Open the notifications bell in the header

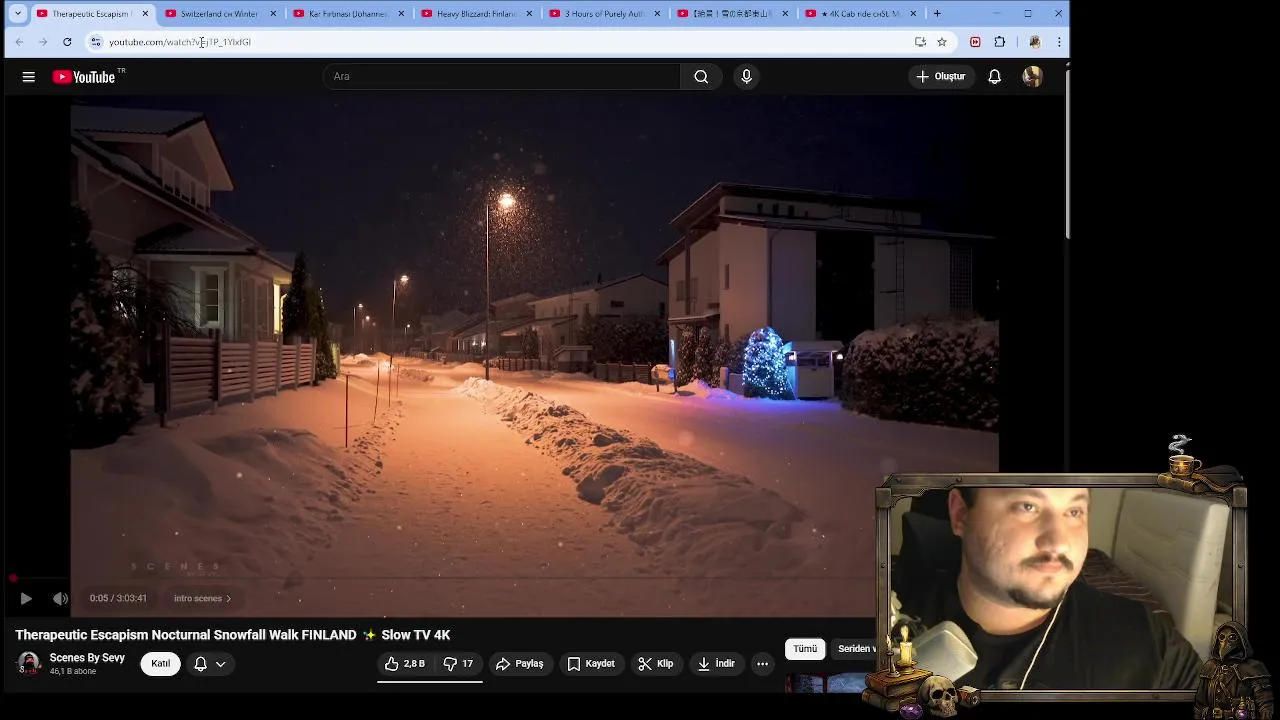click(994, 77)
